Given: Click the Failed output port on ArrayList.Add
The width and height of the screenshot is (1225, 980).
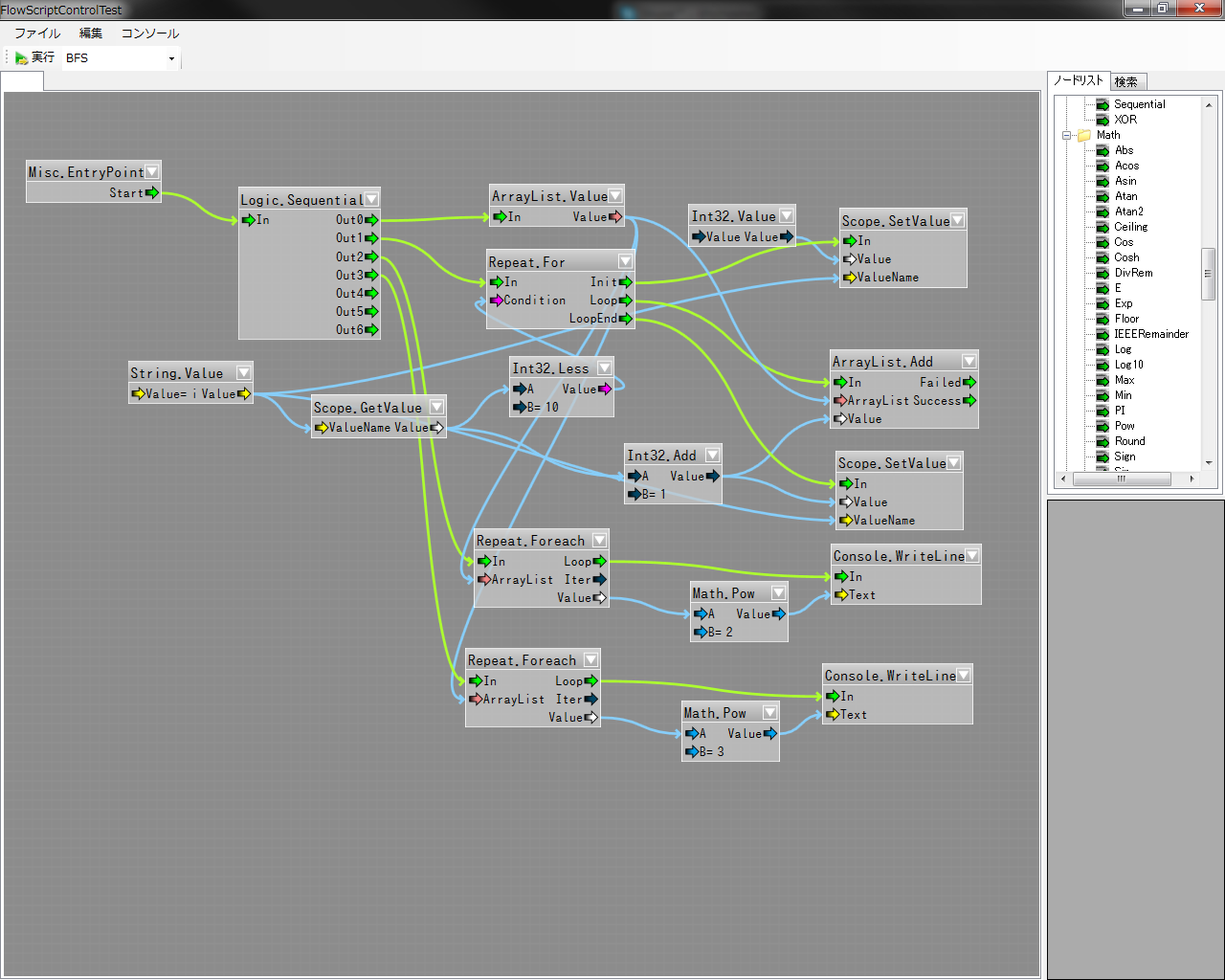Looking at the screenshot, I should [969, 383].
